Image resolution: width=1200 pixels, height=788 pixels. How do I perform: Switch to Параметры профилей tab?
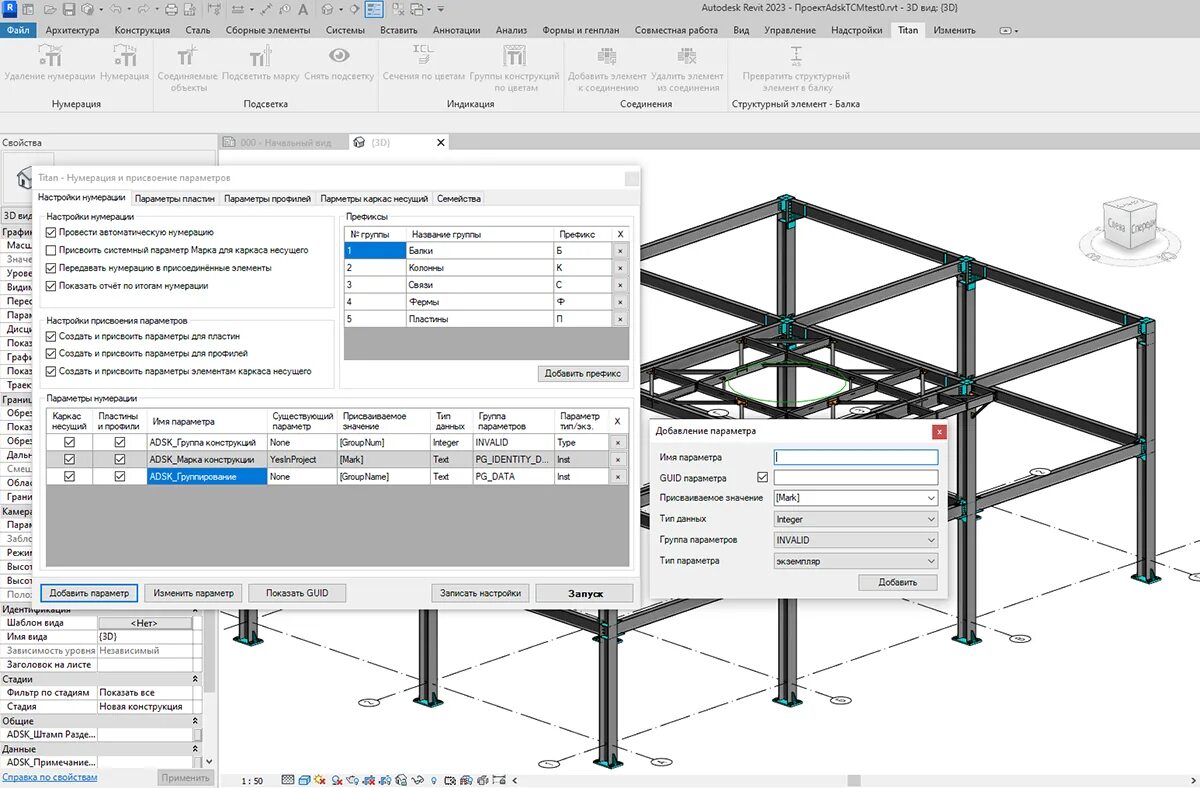coord(267,199)
